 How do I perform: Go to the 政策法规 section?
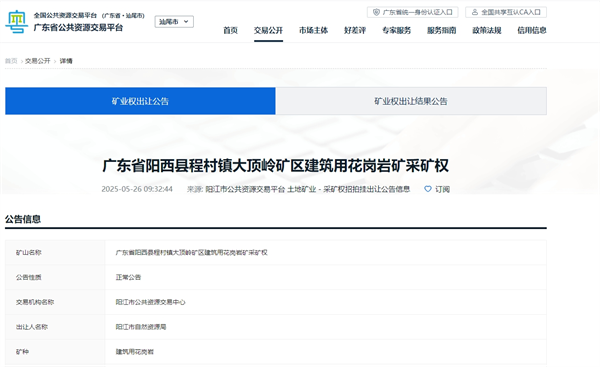tap(487, 30)
